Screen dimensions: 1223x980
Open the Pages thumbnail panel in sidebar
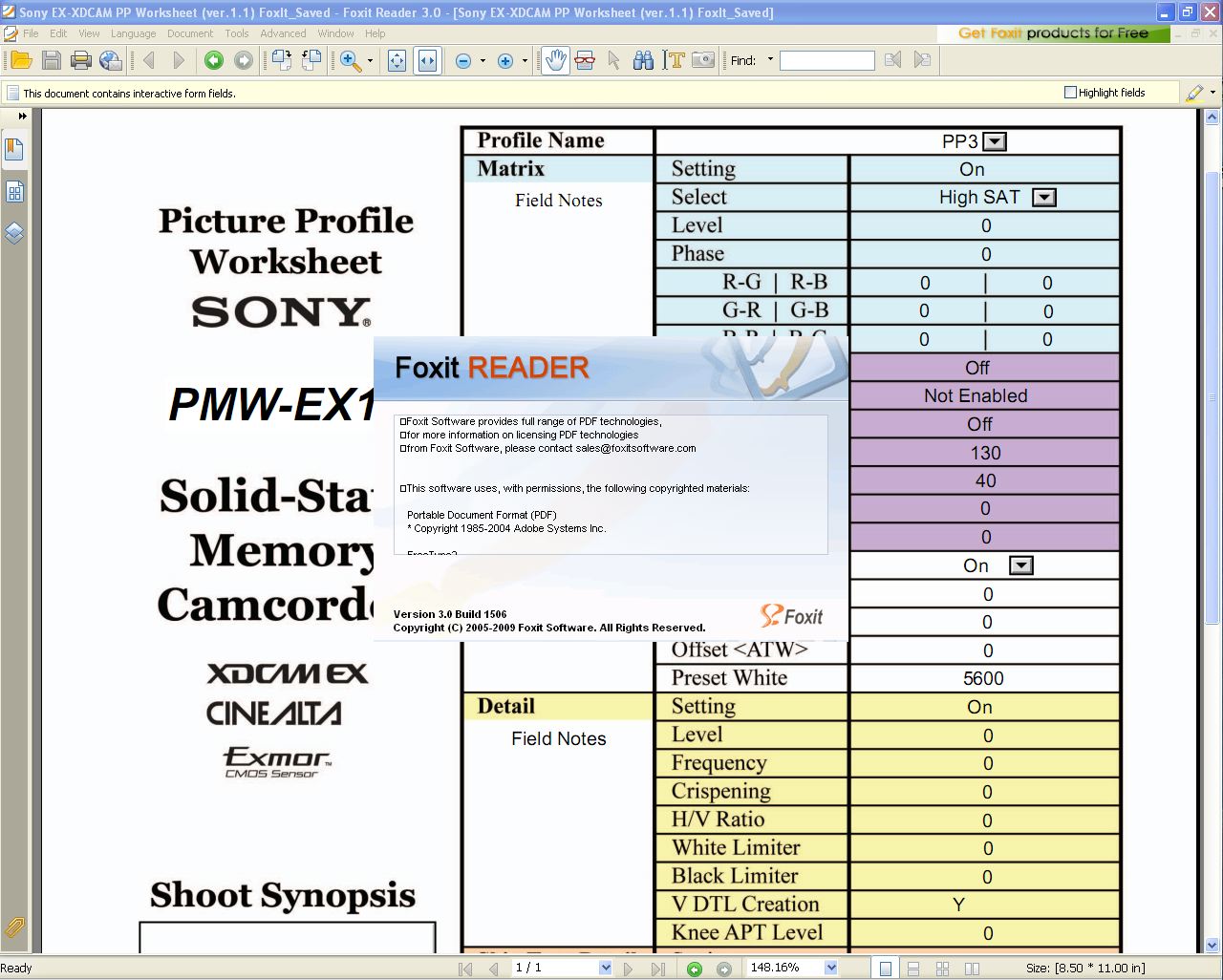[14, 192]
